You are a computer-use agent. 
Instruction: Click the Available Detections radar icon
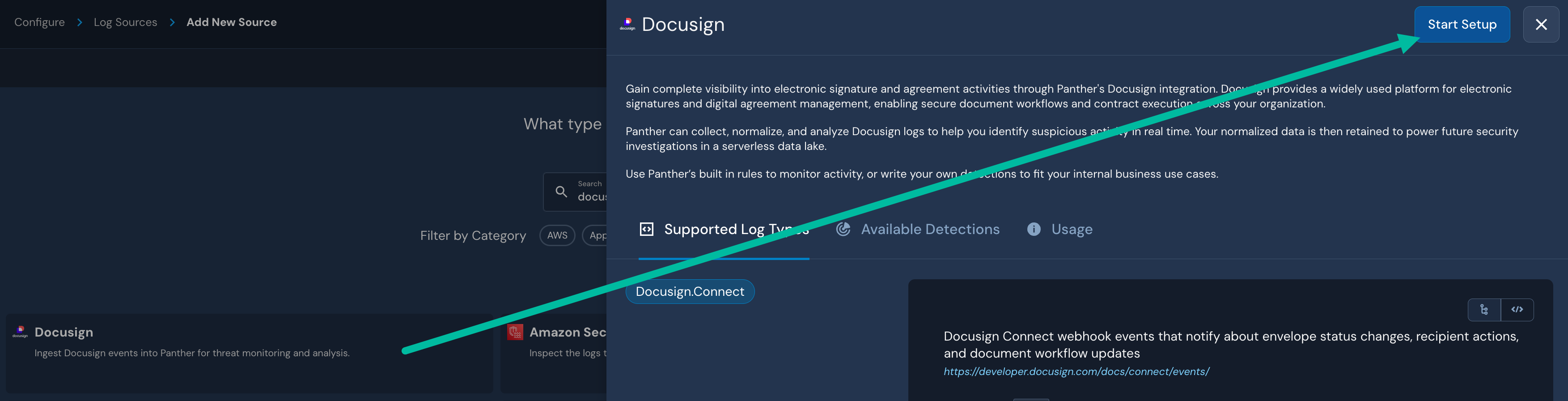click(x=843, y=229)
